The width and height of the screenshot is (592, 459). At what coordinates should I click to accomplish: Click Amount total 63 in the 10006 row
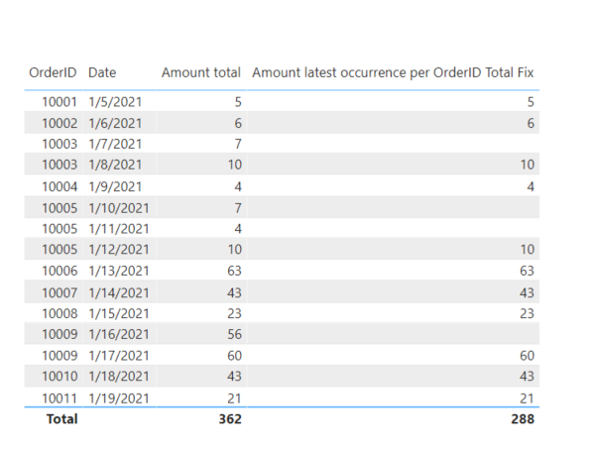(234, 271)
